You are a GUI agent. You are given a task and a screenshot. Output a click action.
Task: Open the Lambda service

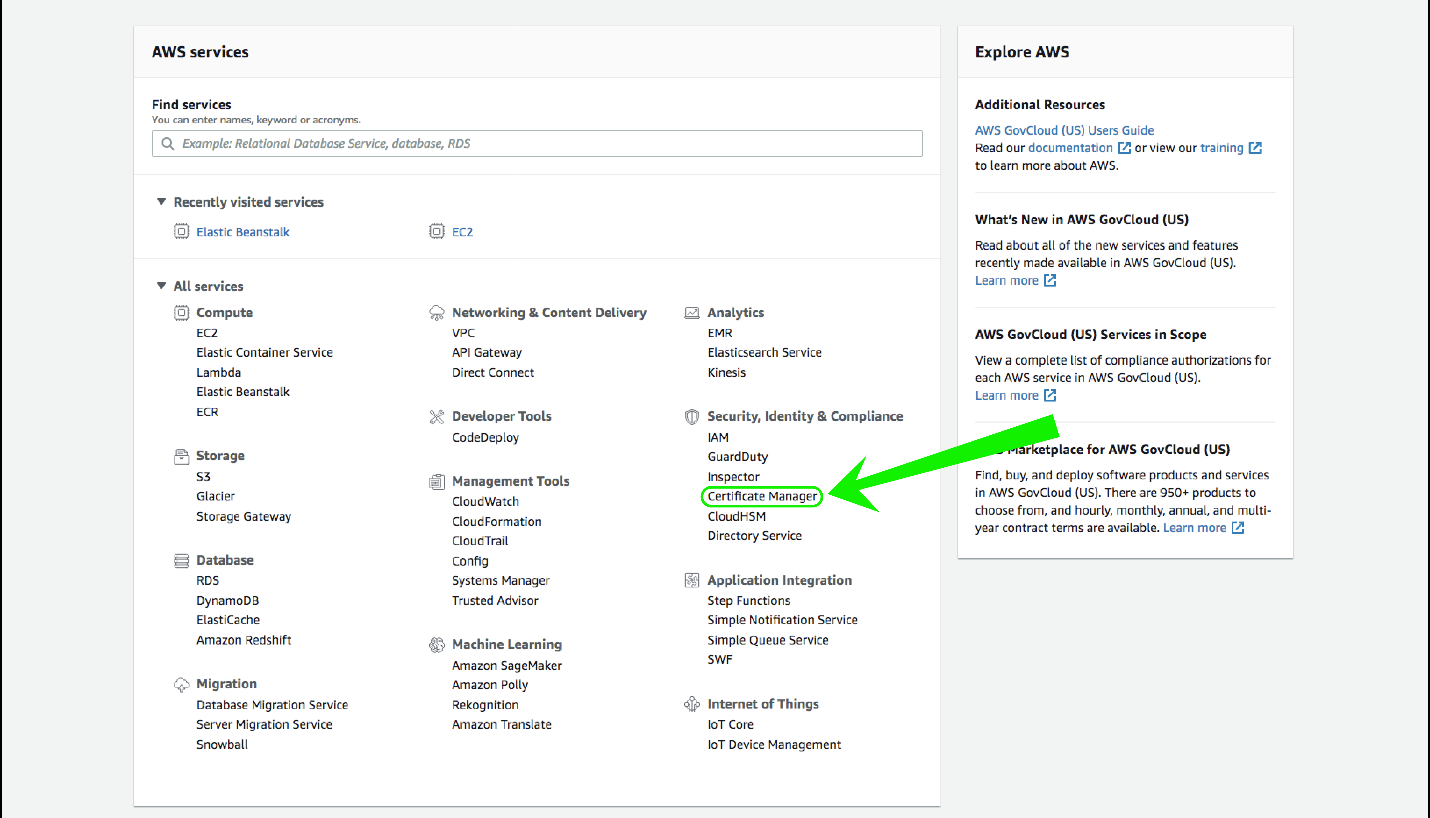click(219, 373)
